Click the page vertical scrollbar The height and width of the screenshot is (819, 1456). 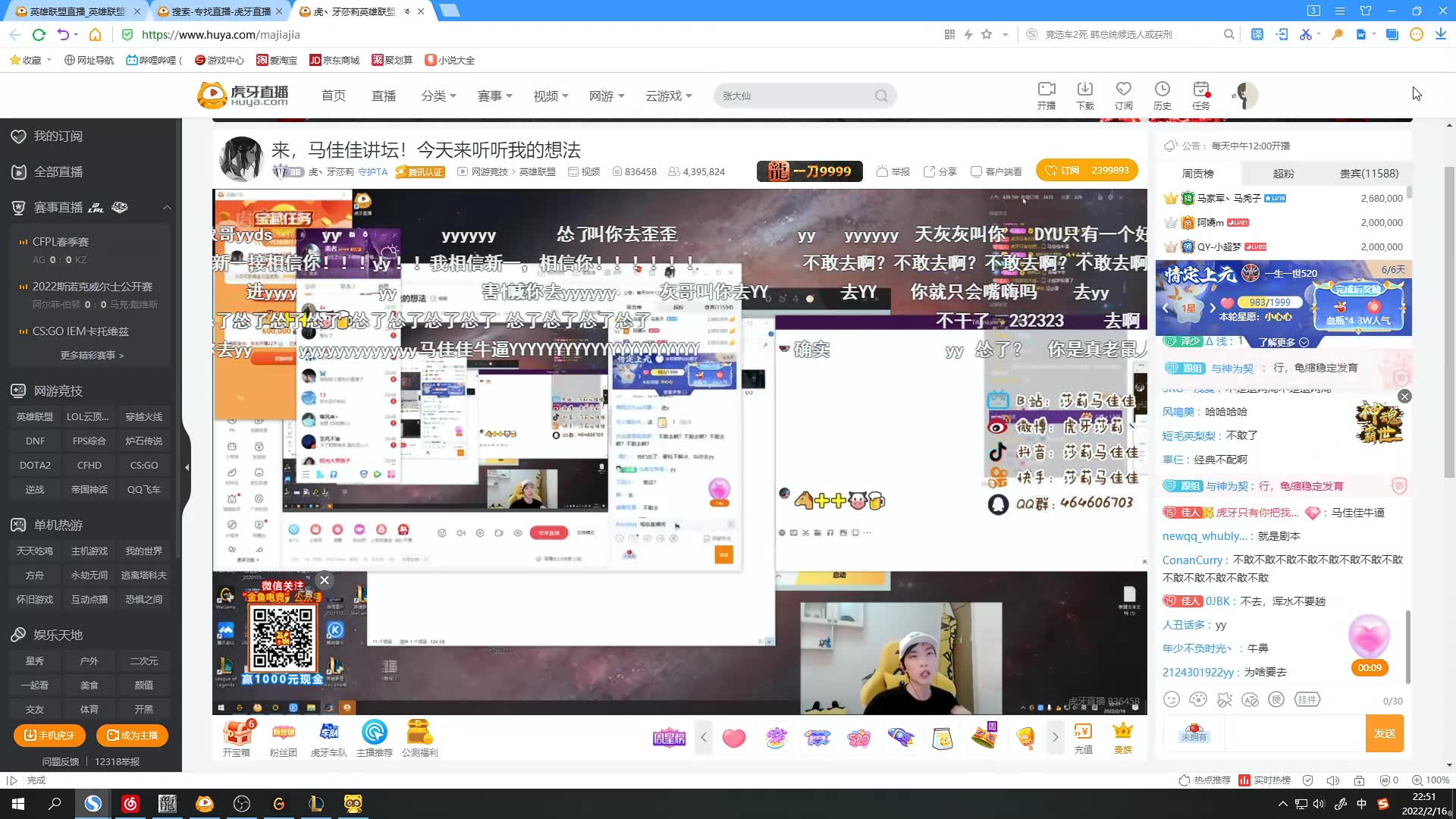pyautogui.click(x=1449, y=322)
